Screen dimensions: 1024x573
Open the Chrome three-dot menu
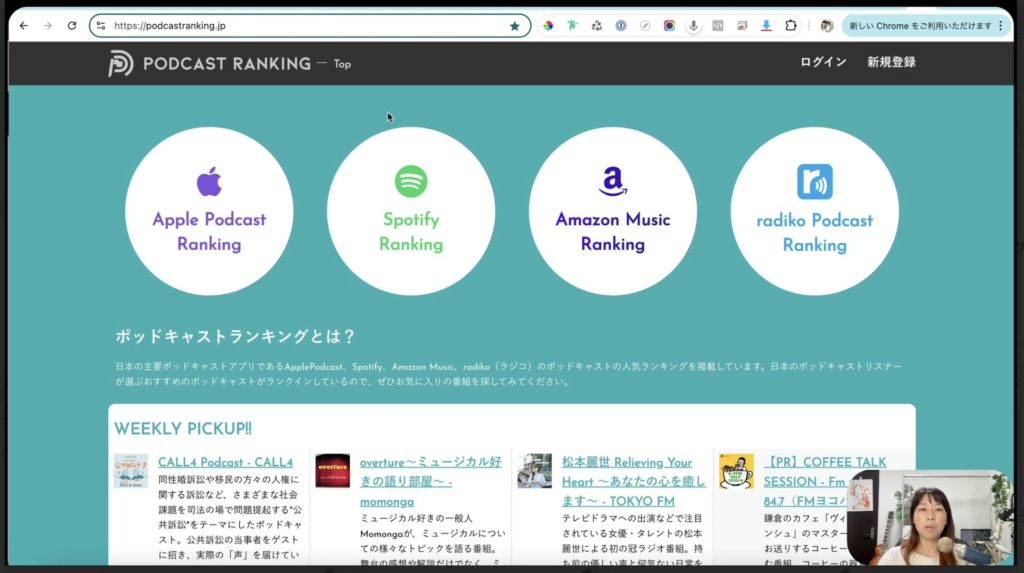(x=1001, y=26)
